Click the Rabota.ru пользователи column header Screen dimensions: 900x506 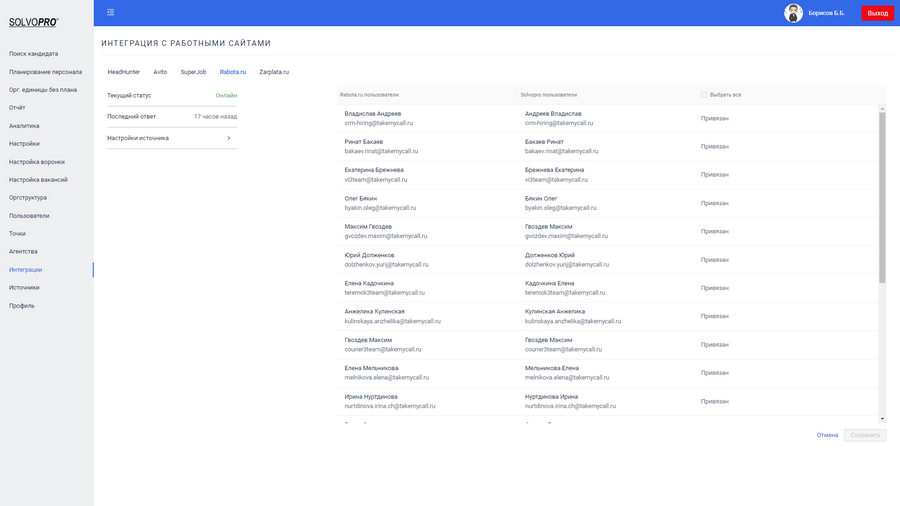coord(369,95)
